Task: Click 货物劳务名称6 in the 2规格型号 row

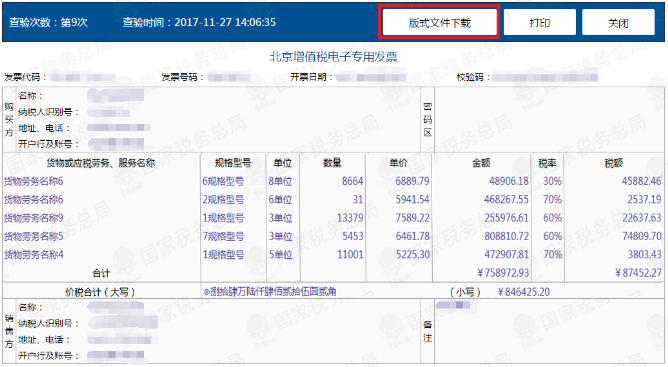Action: point(34,200)
